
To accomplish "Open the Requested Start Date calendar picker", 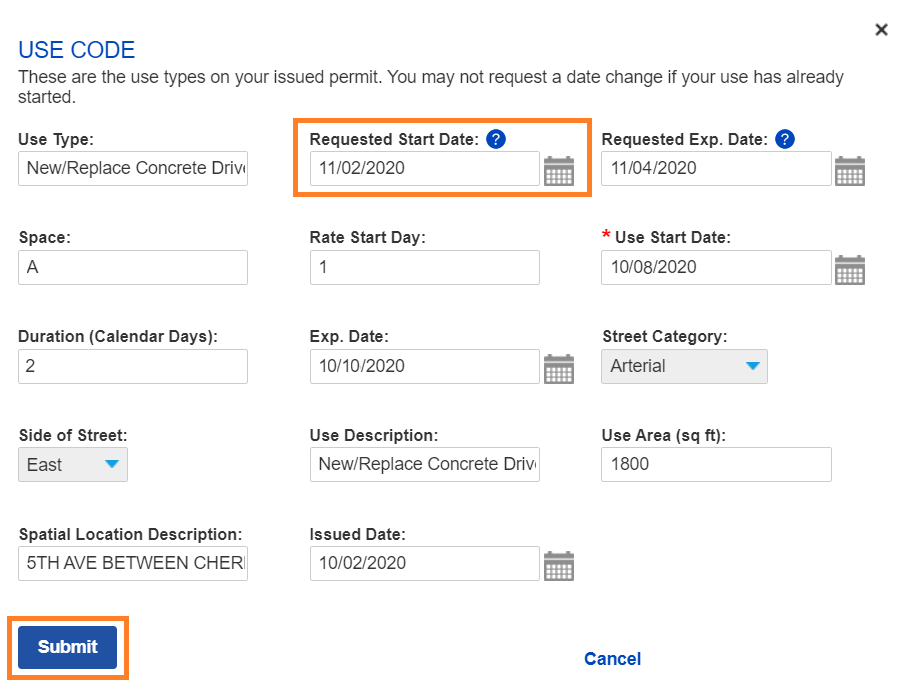I will click(x=559, y=170).
